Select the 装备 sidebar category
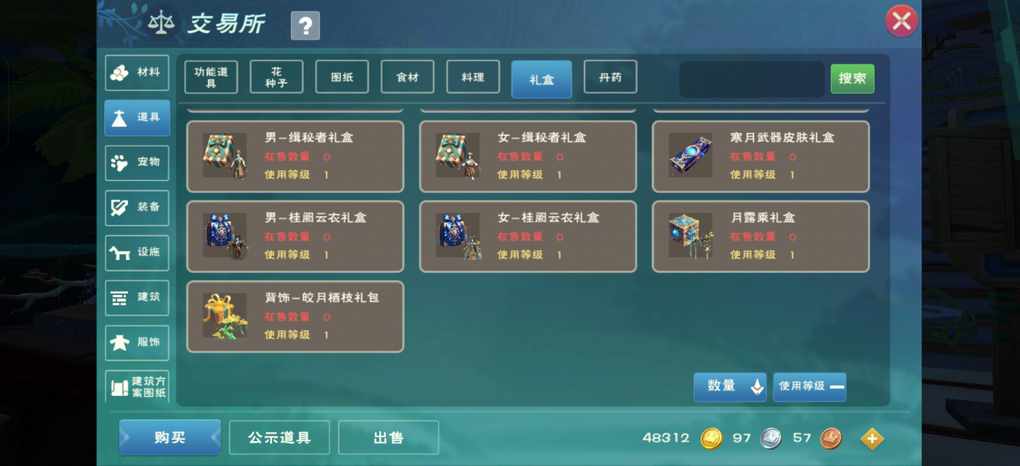The width and height of the screenshot is (1020, 466). point(137,208)
